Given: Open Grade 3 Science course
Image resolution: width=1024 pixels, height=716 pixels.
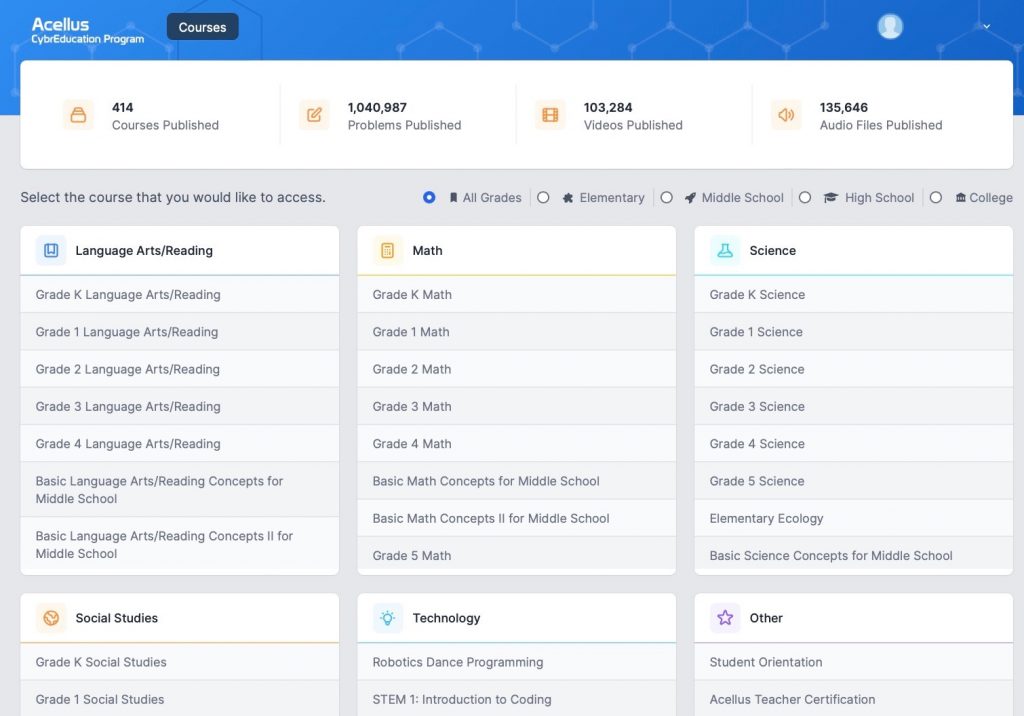Looking at the screenshot, I should 854,406.
